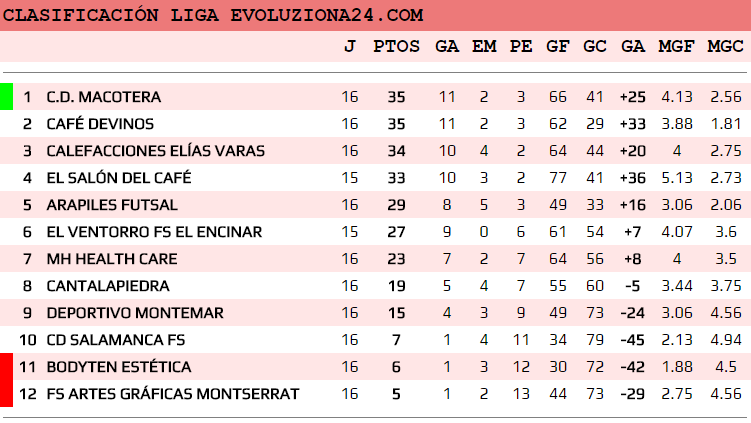The height and width of the screenshot is (423, 751).
Task: Click the green marker beside position 1
Action: (x=6, y=97)
